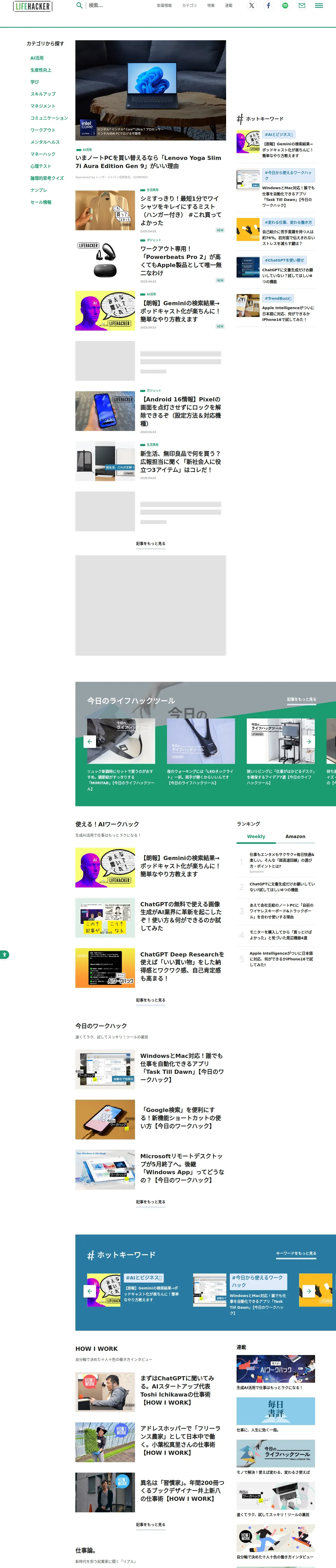Select the #今日から使えるワークハック tag in the sidebar
The width and height of the screenshot is (336, 1568).
(288, 175)
